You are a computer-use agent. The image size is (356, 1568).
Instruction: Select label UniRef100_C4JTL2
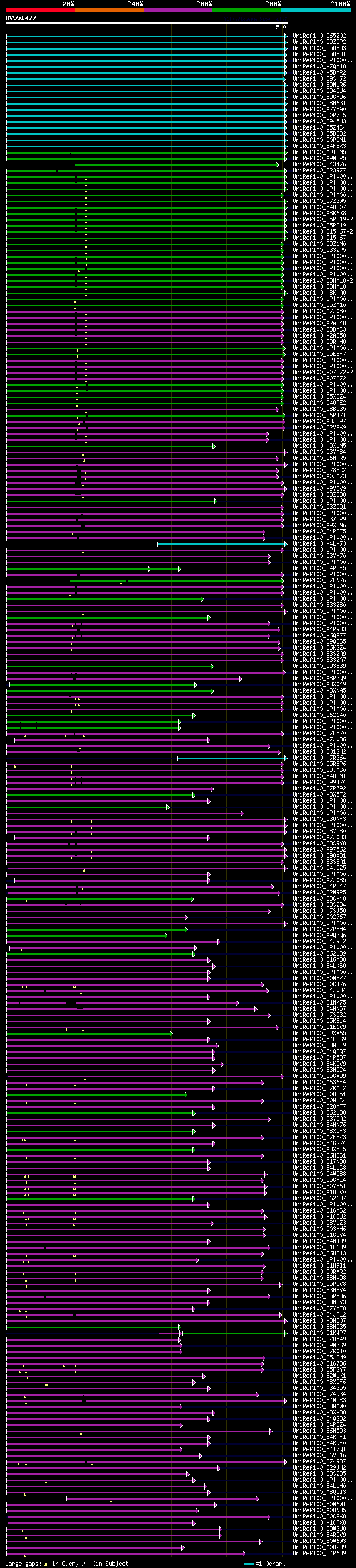coord(319,1315)
